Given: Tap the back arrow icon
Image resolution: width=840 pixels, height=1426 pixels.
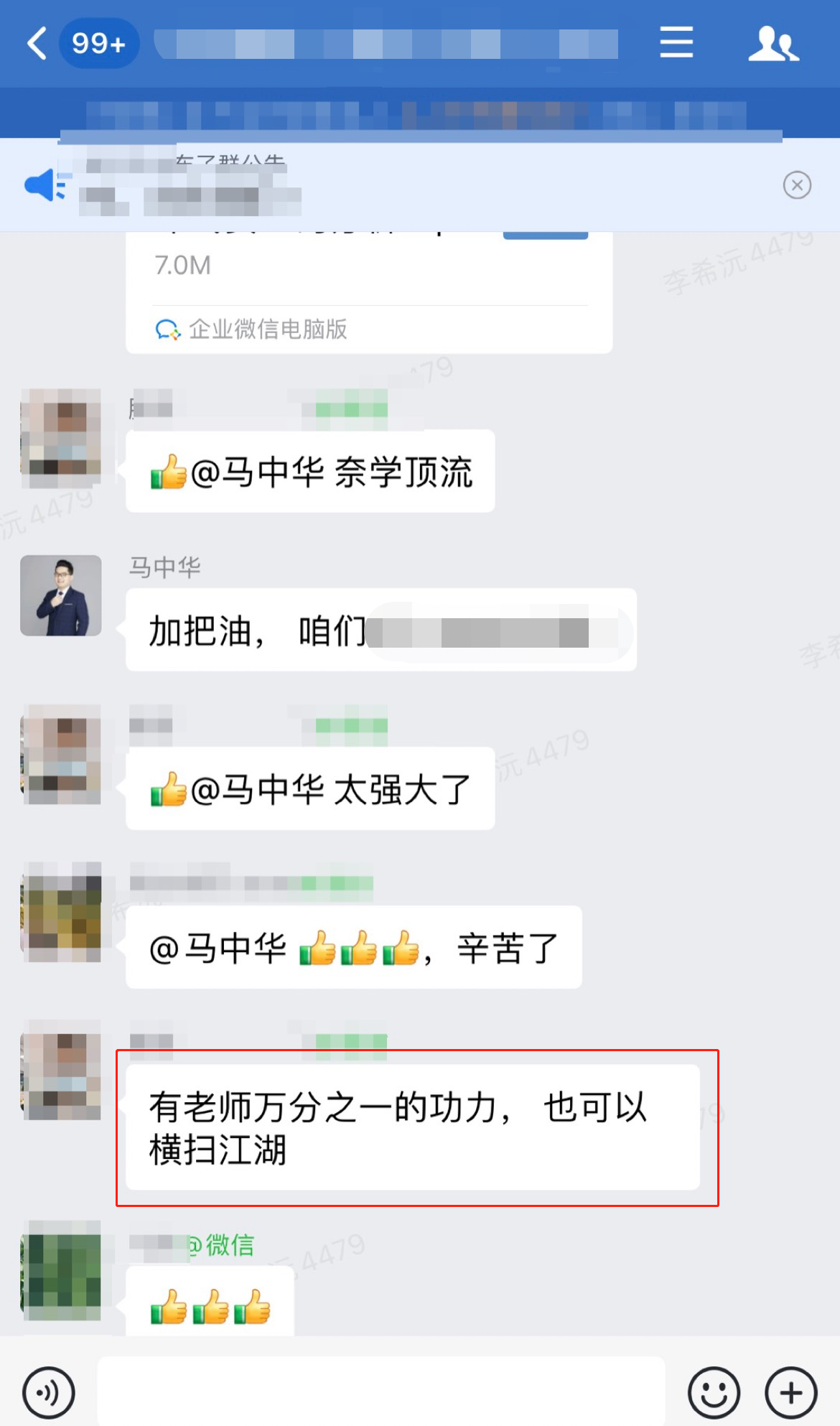Looking at the screenshot, I should (x=37, y=43).
